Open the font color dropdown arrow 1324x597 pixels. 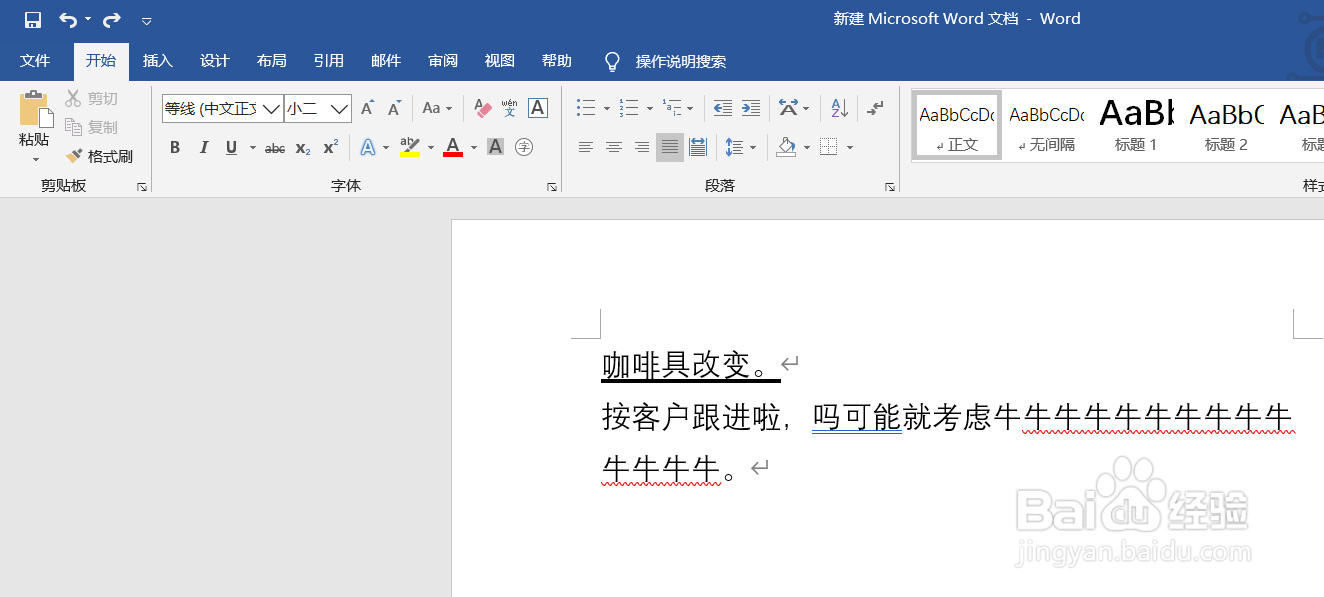pyautogui.click(x=473, y=147)
